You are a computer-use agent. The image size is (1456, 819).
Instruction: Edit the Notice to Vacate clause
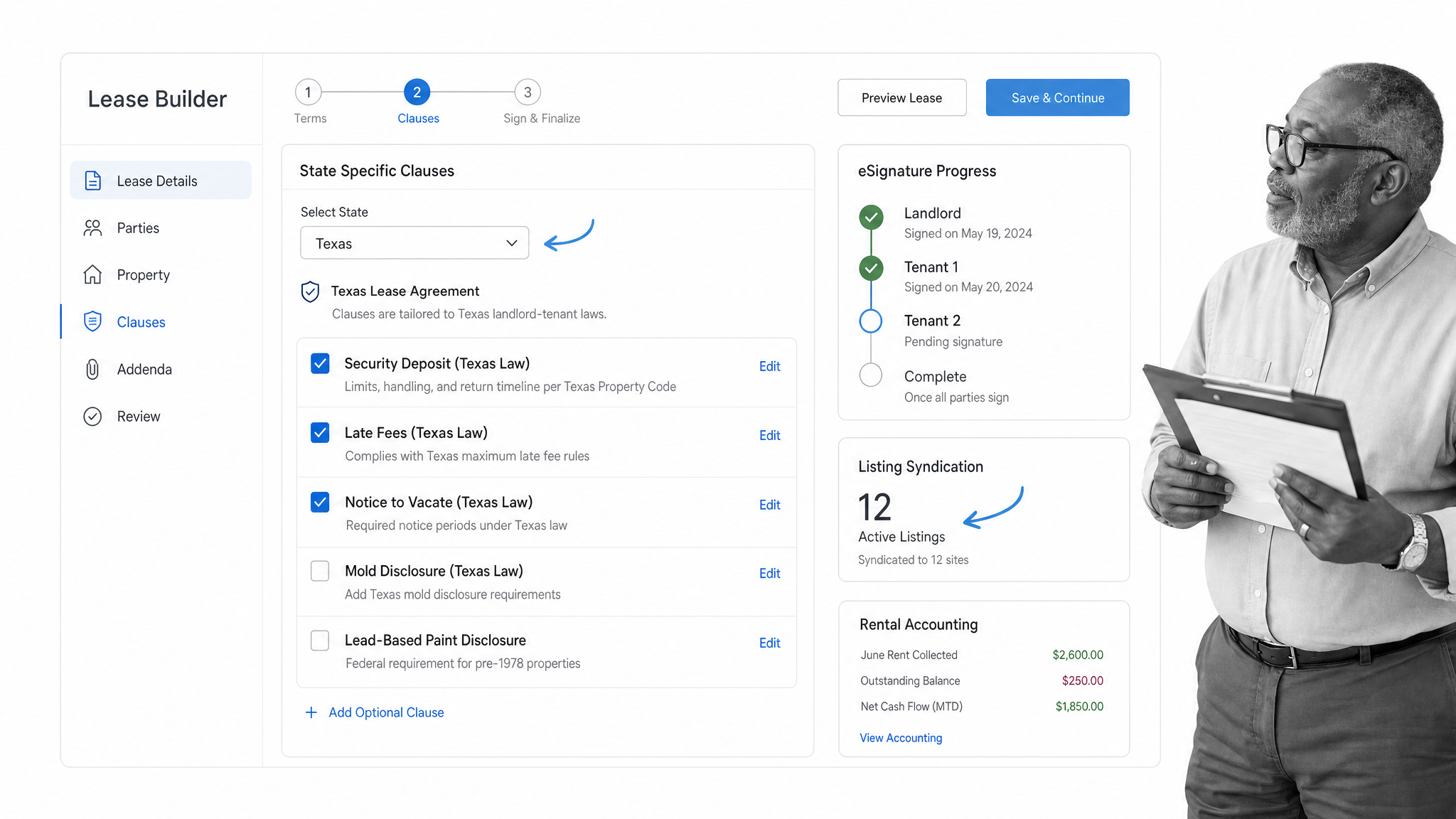tap(769, 505)
